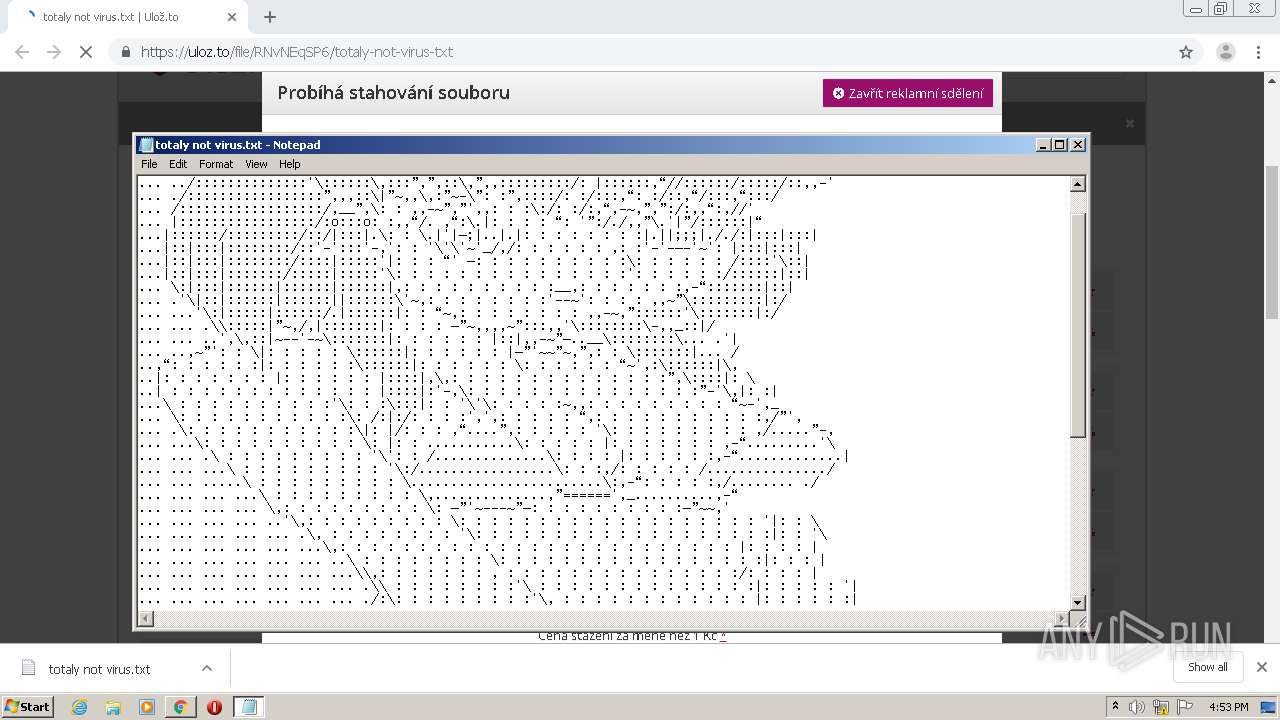Maximize the Notepad window
This screenshot has height=720, width=1280.
[x=1060, y=145]
